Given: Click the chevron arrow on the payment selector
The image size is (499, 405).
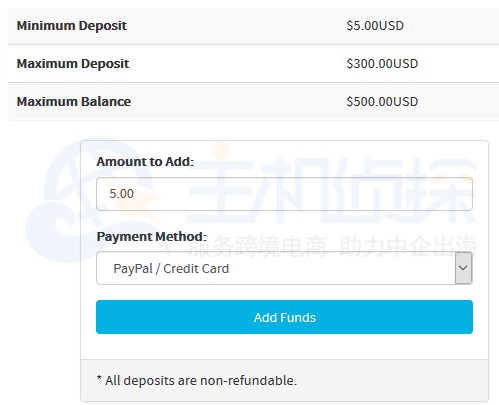Looking at the screenshot, I should pyautogui.click(x=463, y=268).
